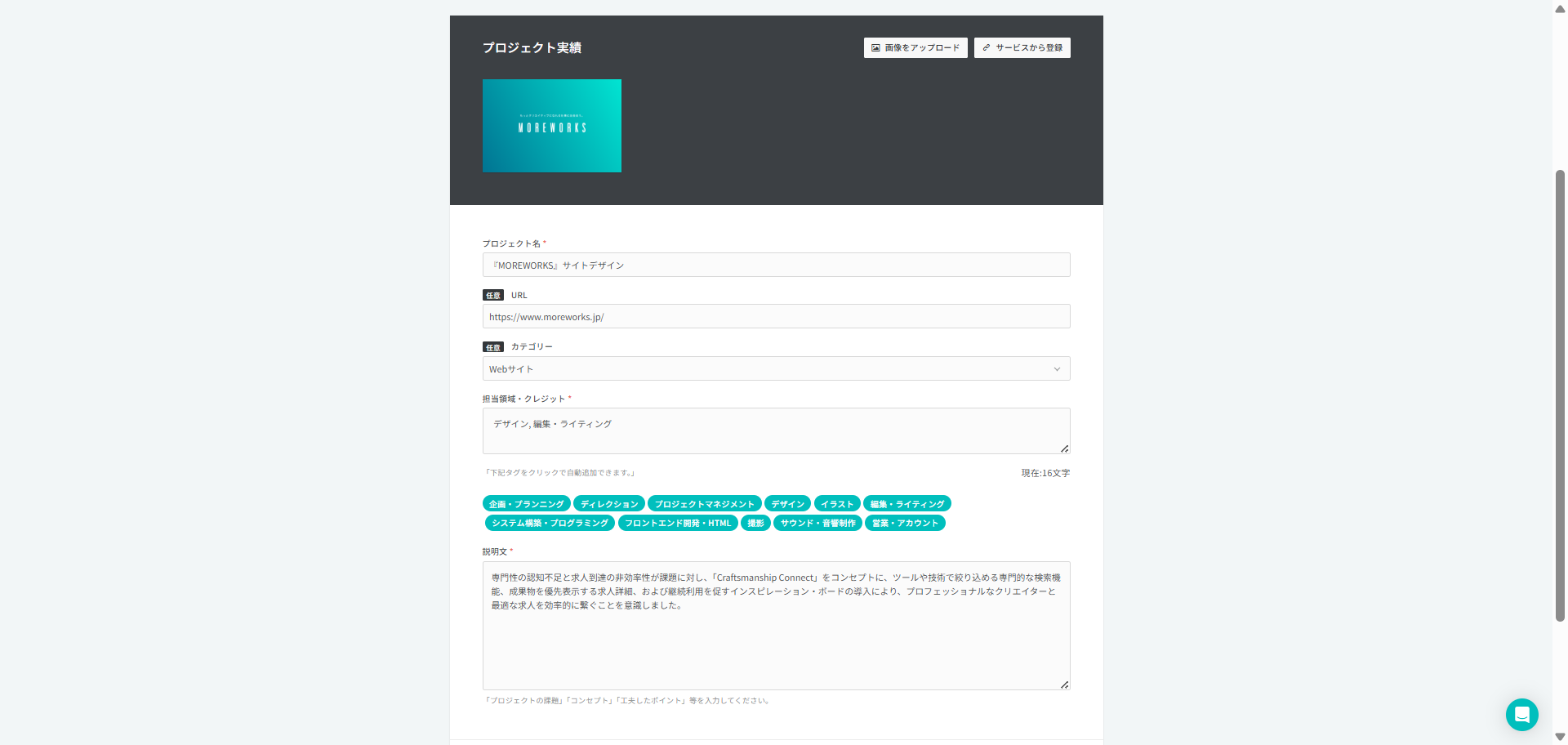Click the page vertical scrollbar thumb
The image size is (1568, 745).
[1560, 395]
